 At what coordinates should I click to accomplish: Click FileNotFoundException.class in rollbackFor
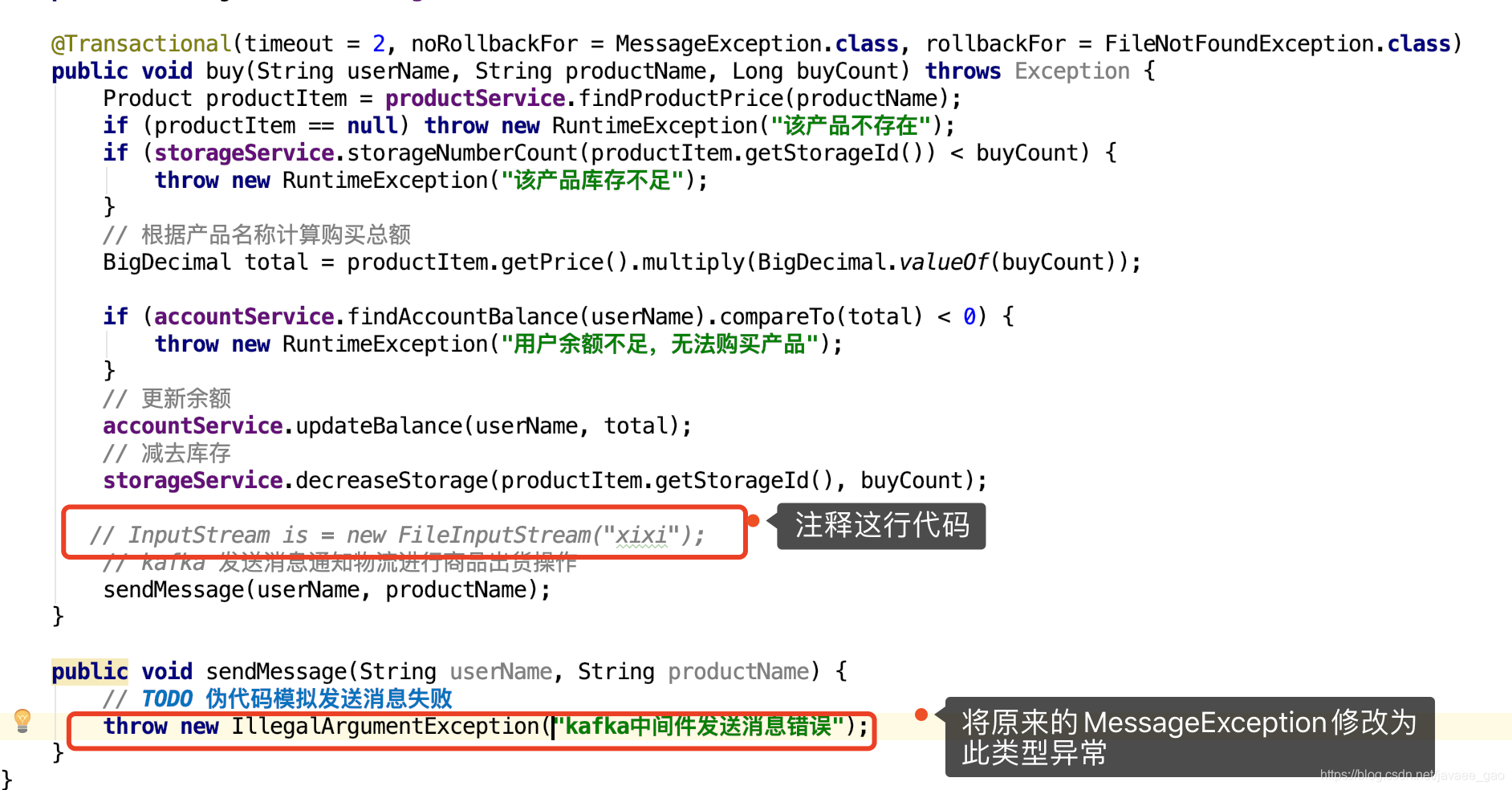coord(1278,43)
